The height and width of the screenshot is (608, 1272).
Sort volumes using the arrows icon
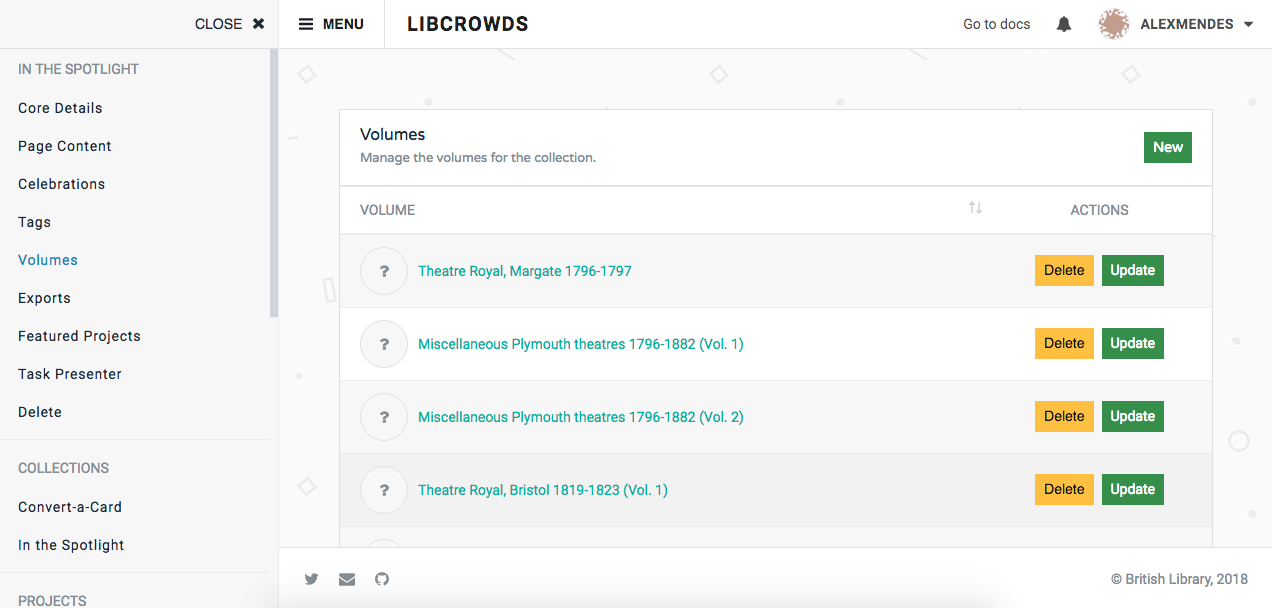pos(976,209)
